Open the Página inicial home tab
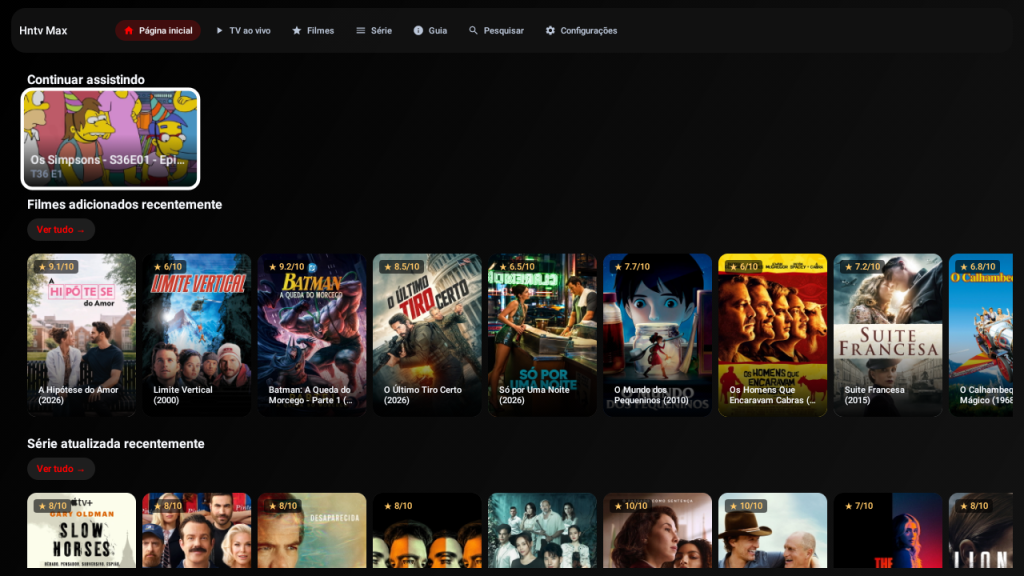The height and width of the screenshot is (576, 1024). pos(158,31)
